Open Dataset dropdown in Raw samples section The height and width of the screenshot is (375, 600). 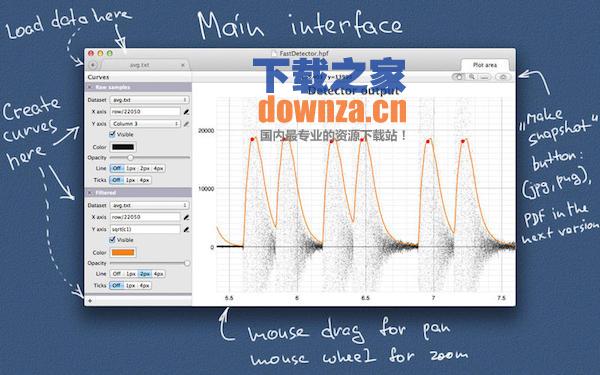pos(149,100)
